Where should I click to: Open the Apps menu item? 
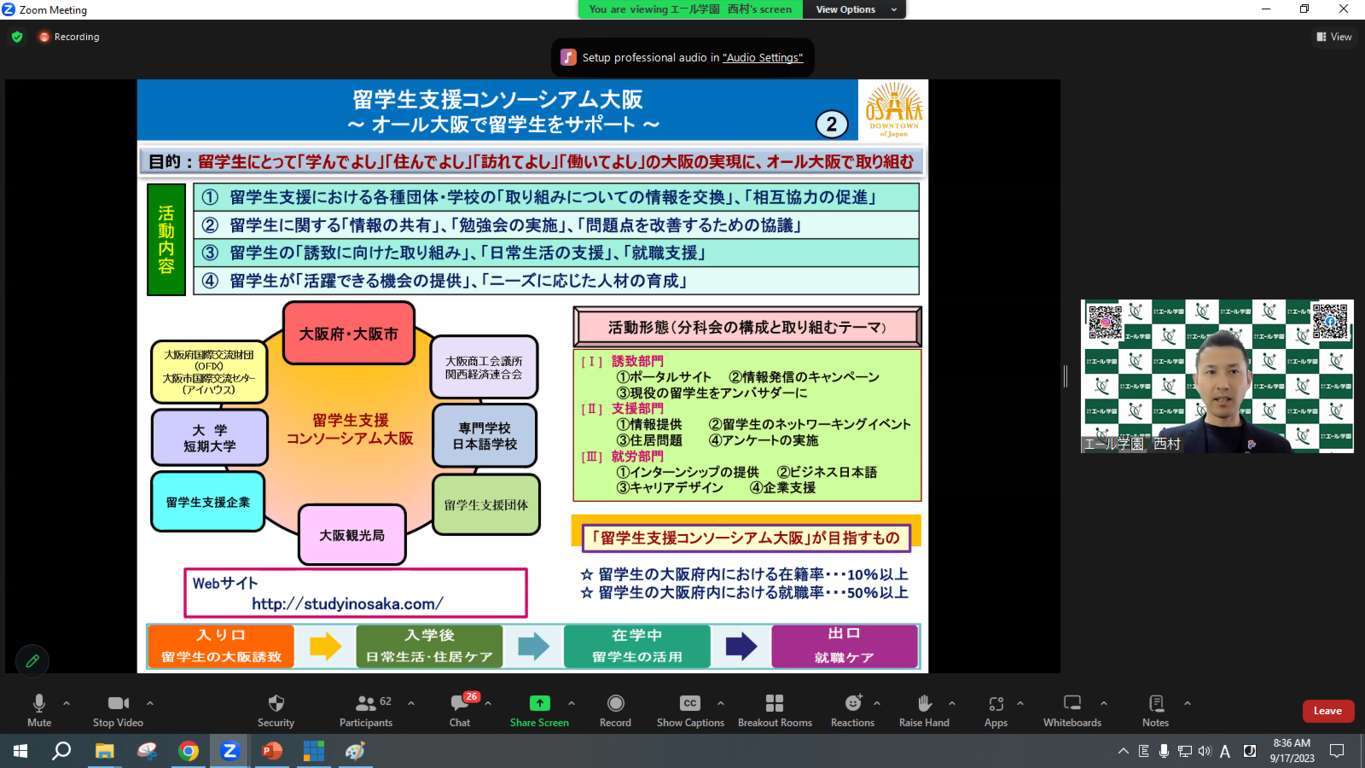(x=995, y=704)
